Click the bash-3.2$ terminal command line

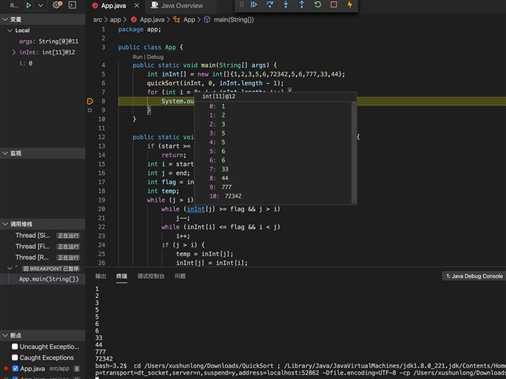pos(300,366)
